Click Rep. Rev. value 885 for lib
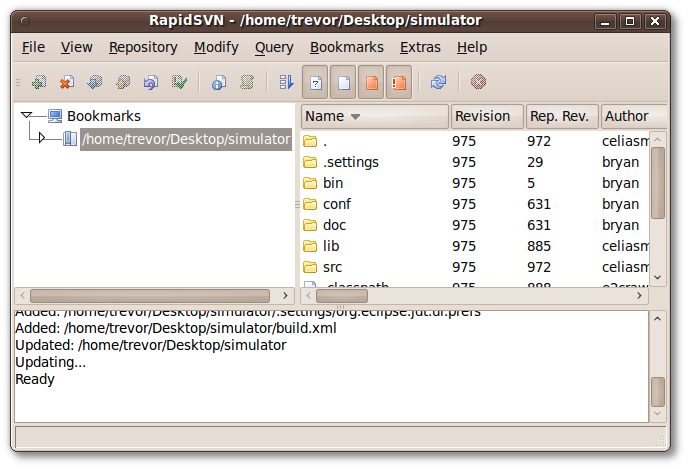The image size is (688, 469). tap(539, 247)
